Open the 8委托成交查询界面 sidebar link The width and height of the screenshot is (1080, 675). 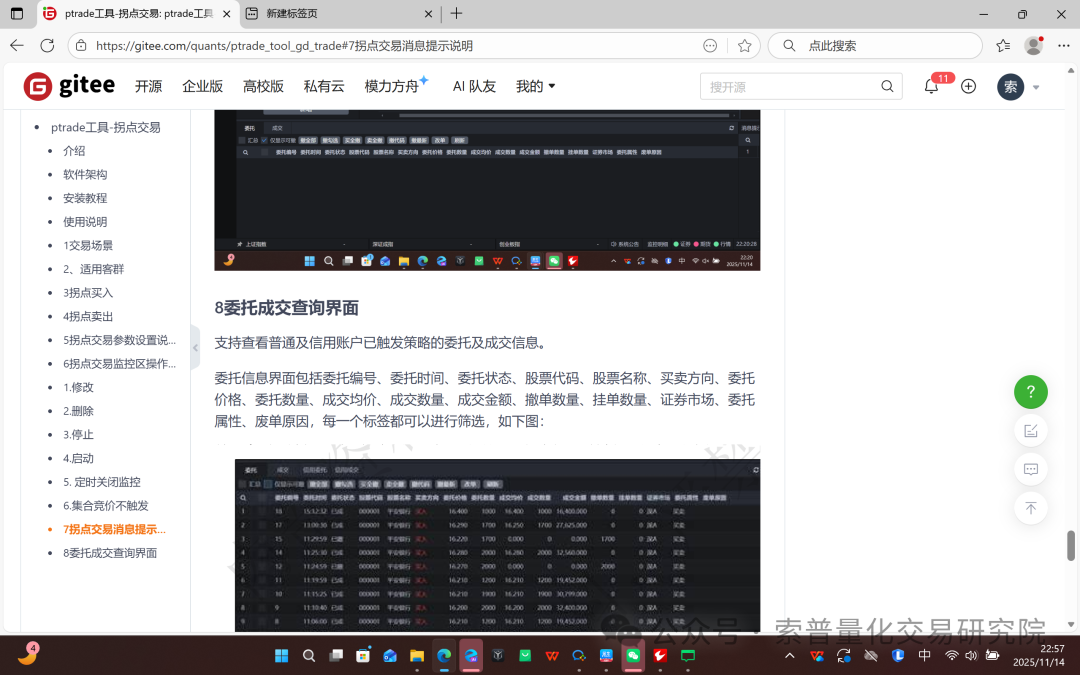pyautogui.click(x=110, y=553)
